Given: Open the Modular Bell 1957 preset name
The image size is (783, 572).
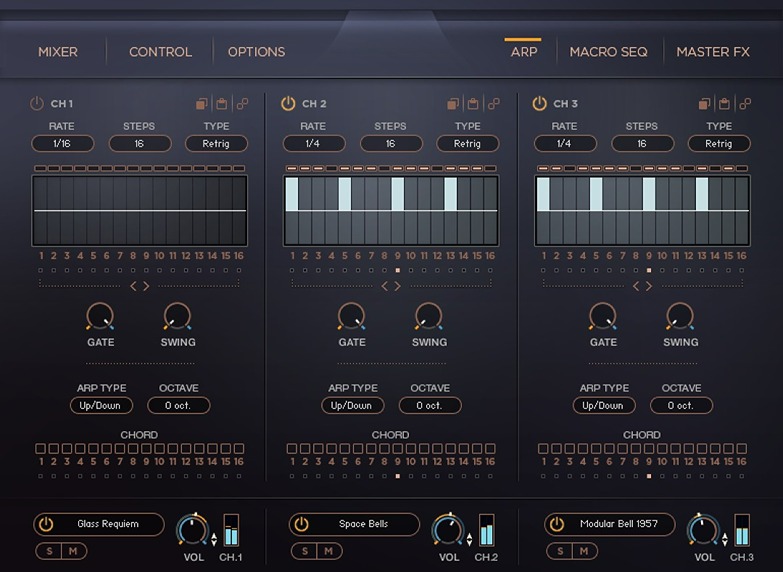Looking at the screenshot, I should (x=619, y=524).
